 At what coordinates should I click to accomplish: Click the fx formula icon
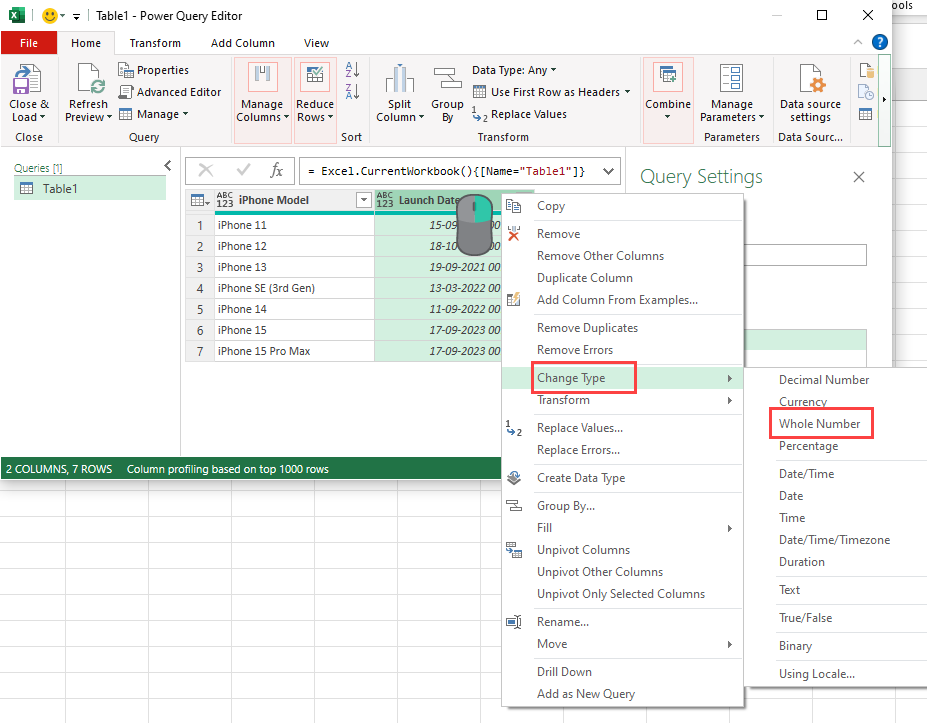276,171
